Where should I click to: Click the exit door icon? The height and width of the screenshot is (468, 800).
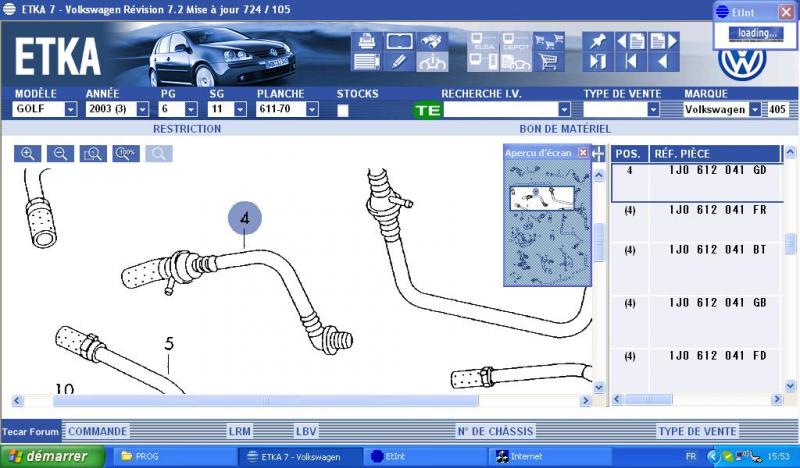(597, 62)
